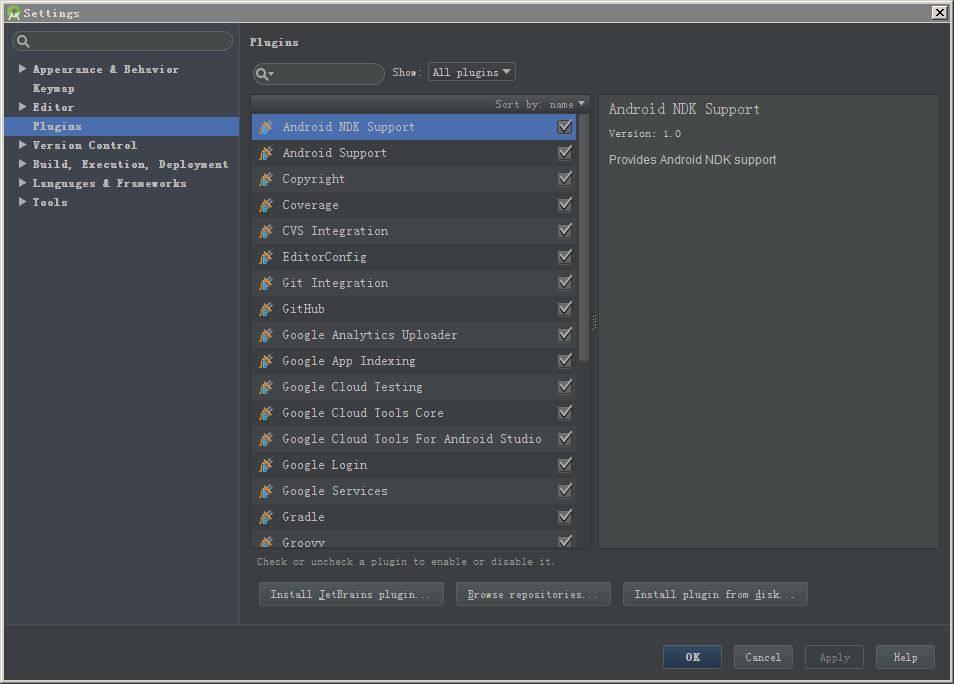Click the plugin search magnifier icon
The width and height of the screenshot is (954, 684).
(263, 74)
